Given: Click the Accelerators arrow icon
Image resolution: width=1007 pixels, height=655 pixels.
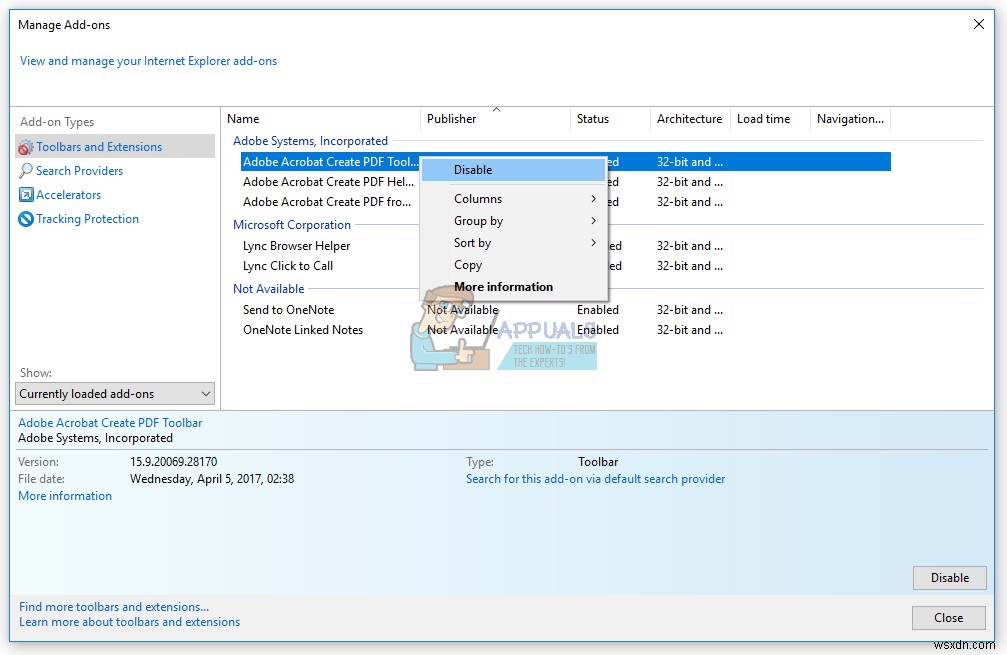Looking at the screenshot, I should pos(29,194).
